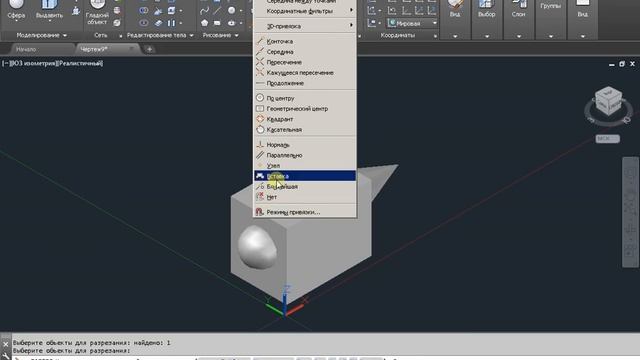Image resolution: width=640 pixels, height=360 pixels.
Task: Click the rectangle drawing icon
Action: 217,23
